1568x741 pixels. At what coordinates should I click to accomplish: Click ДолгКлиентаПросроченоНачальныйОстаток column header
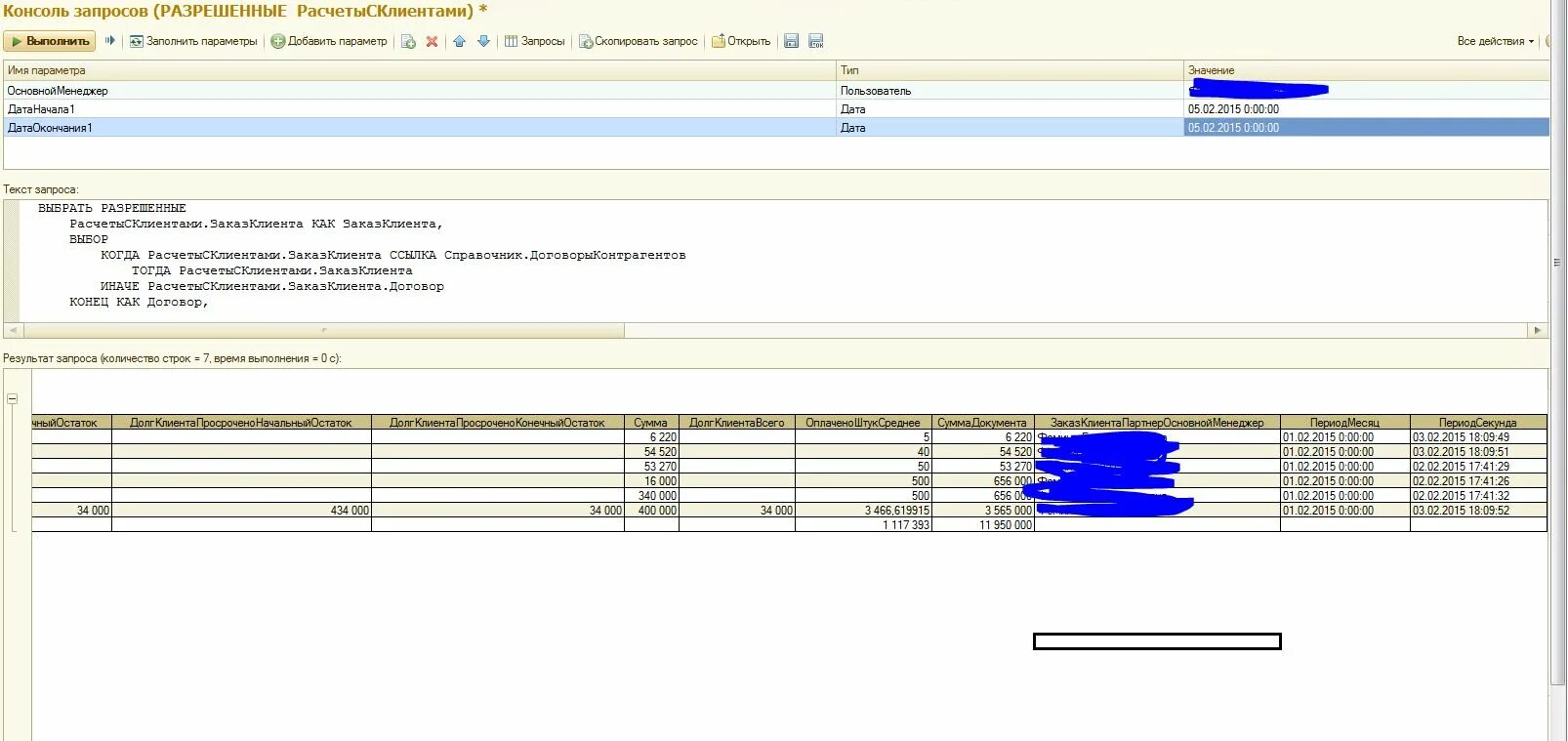tap(241, 423)
